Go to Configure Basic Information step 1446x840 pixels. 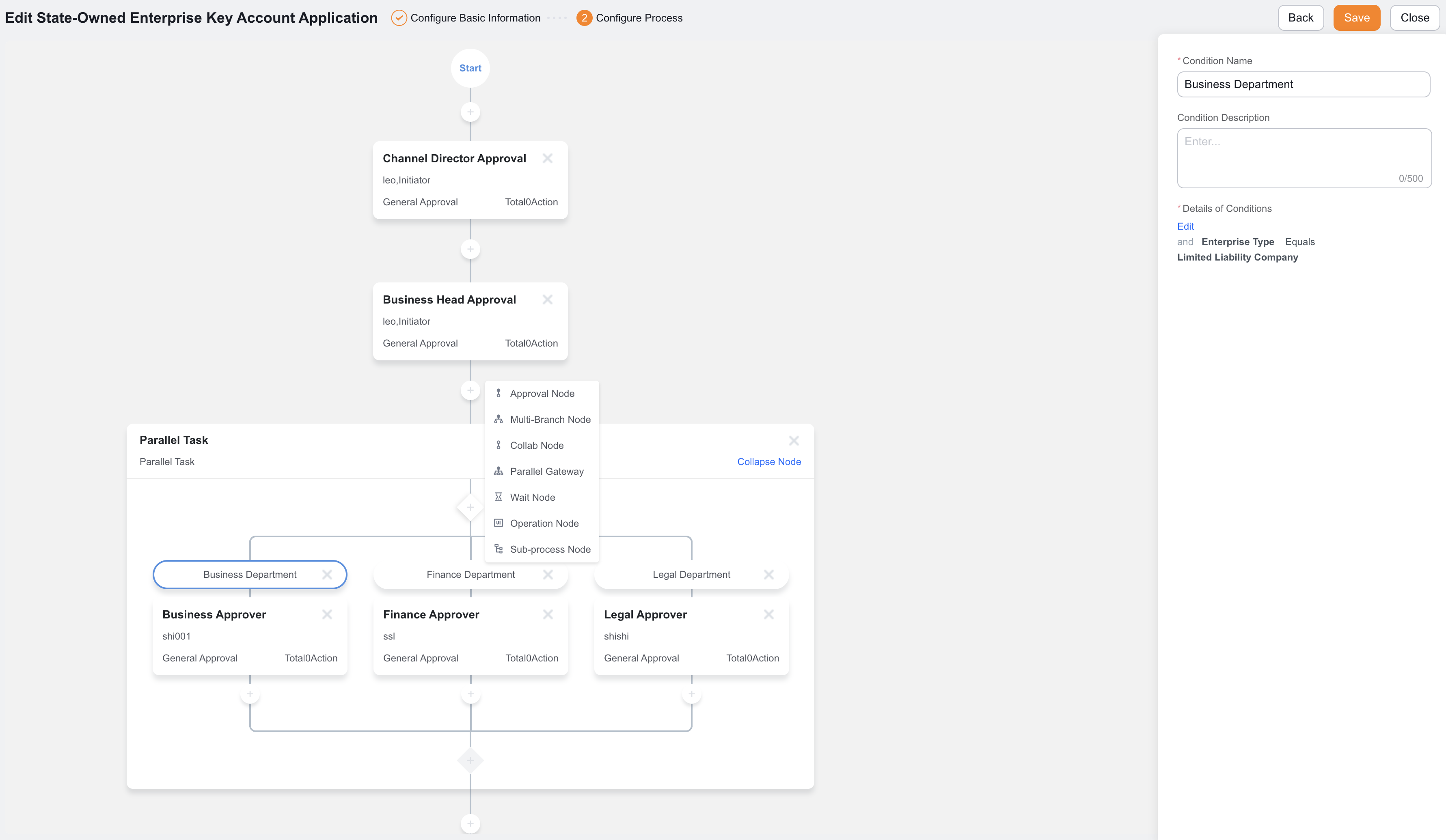click(465, 18)
